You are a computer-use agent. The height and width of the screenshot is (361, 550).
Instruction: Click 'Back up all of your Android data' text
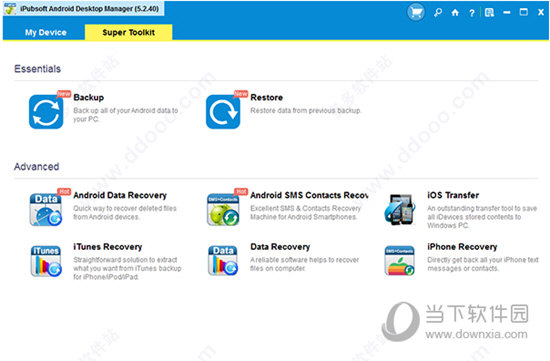click(x=126, y=115)
